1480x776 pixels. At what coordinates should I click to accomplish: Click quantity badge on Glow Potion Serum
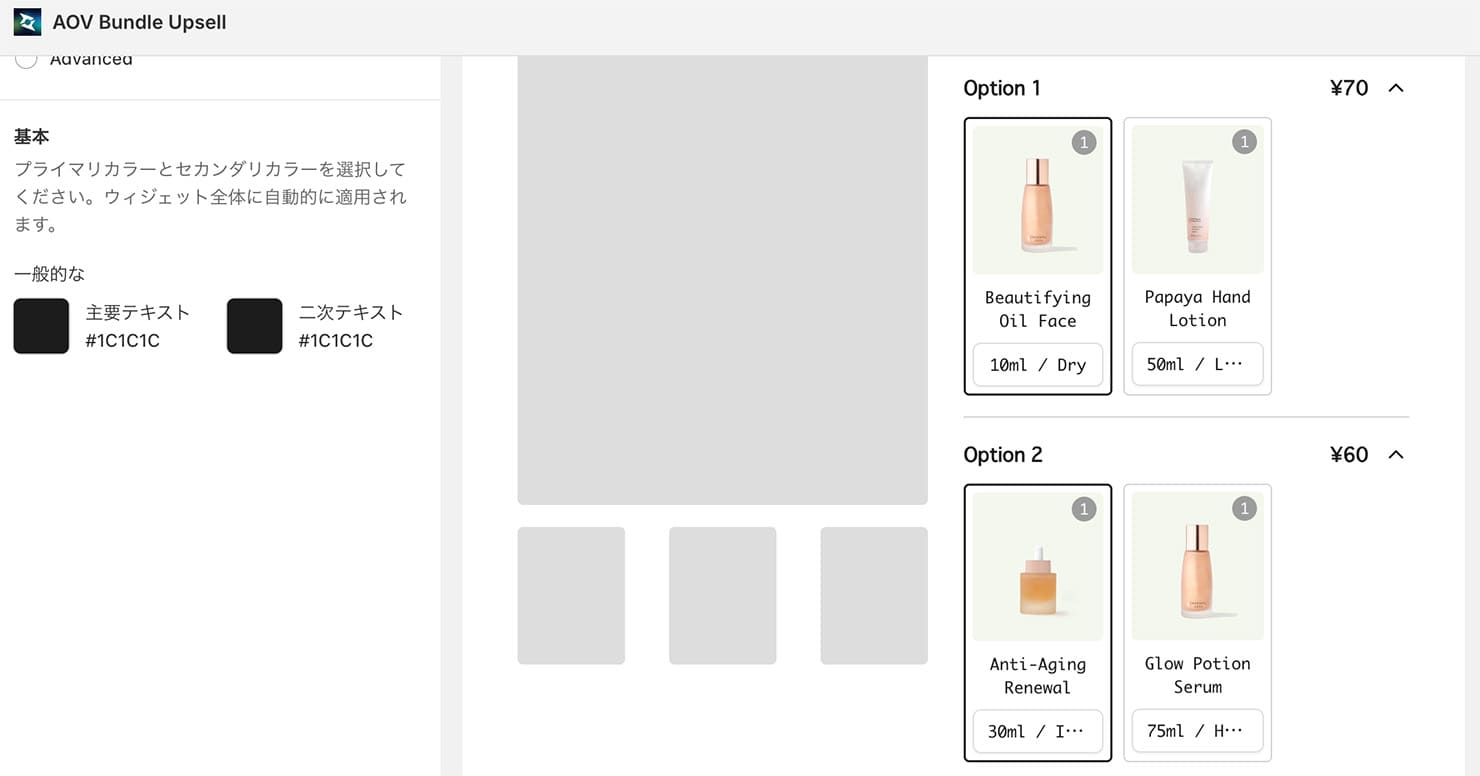pos(1244,510)
